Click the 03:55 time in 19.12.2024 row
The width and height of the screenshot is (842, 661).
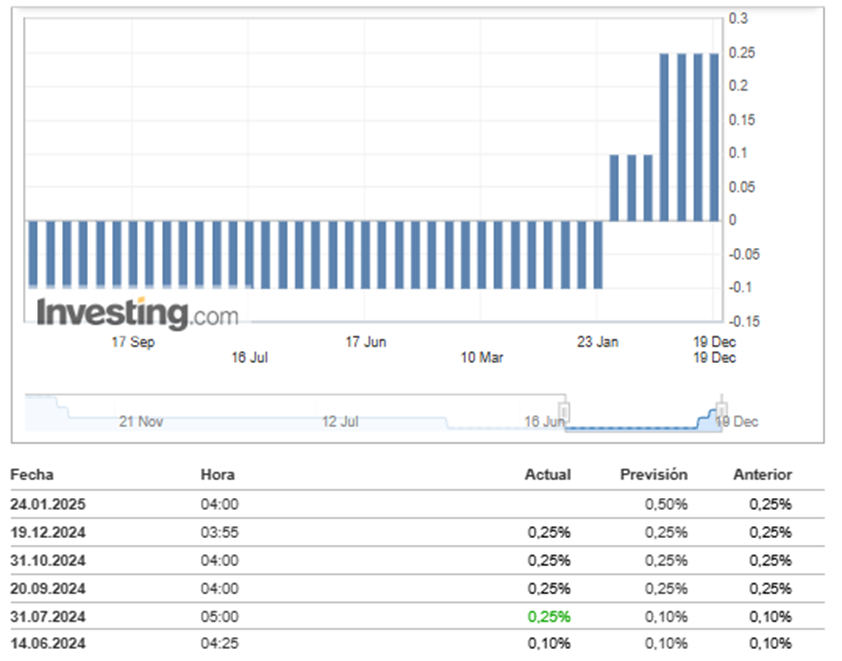[220, 533]
